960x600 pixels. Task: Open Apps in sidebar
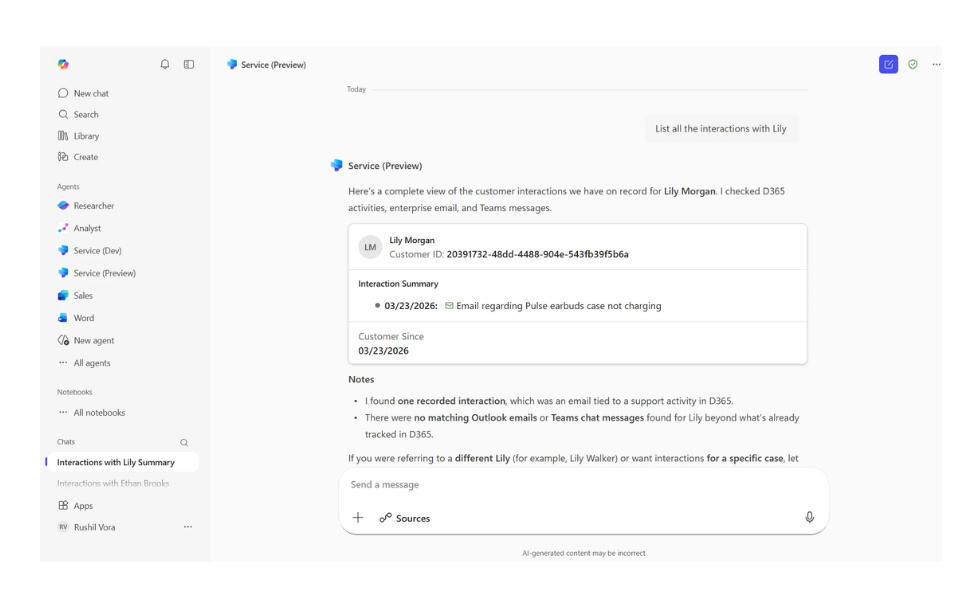click(x=75, y=506)
